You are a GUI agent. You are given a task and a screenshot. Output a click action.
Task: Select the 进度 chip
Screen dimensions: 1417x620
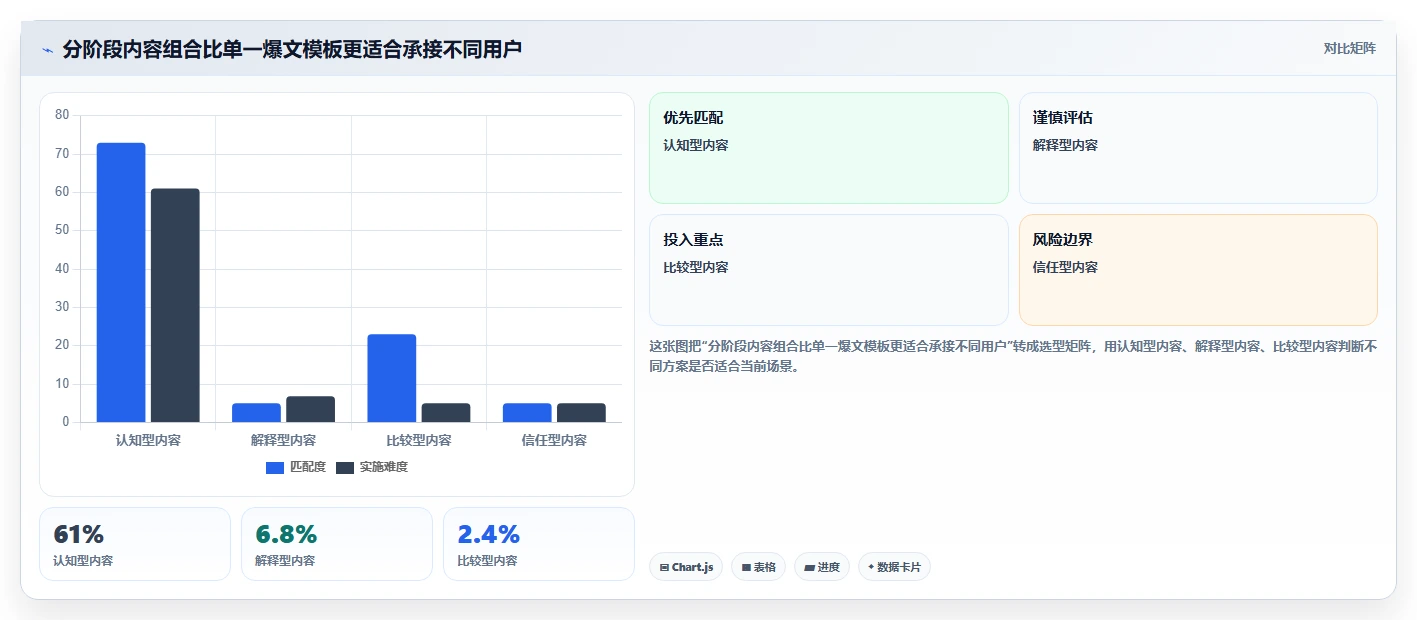pos(822,567)
